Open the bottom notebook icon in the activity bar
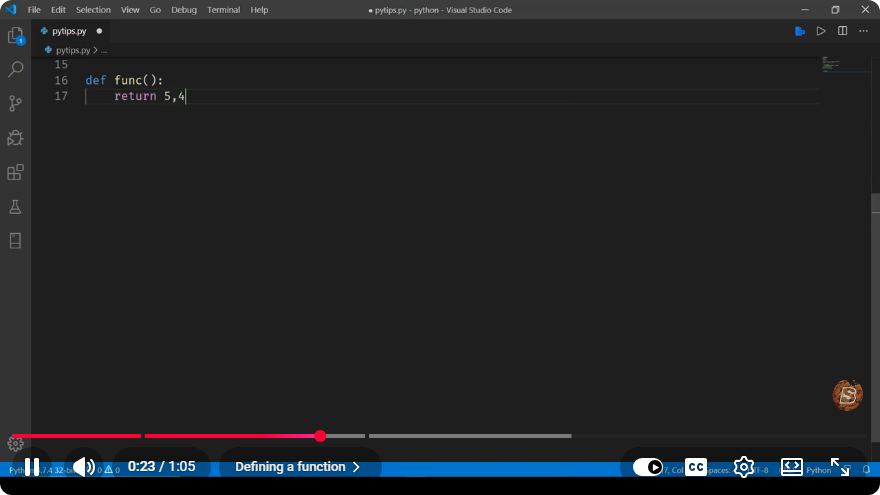 (16, 241)
